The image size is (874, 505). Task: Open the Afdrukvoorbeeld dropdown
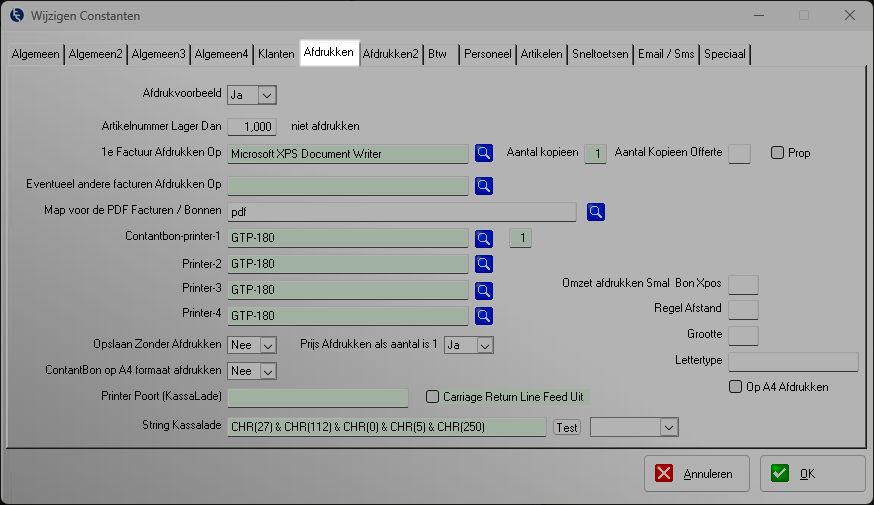266,95
